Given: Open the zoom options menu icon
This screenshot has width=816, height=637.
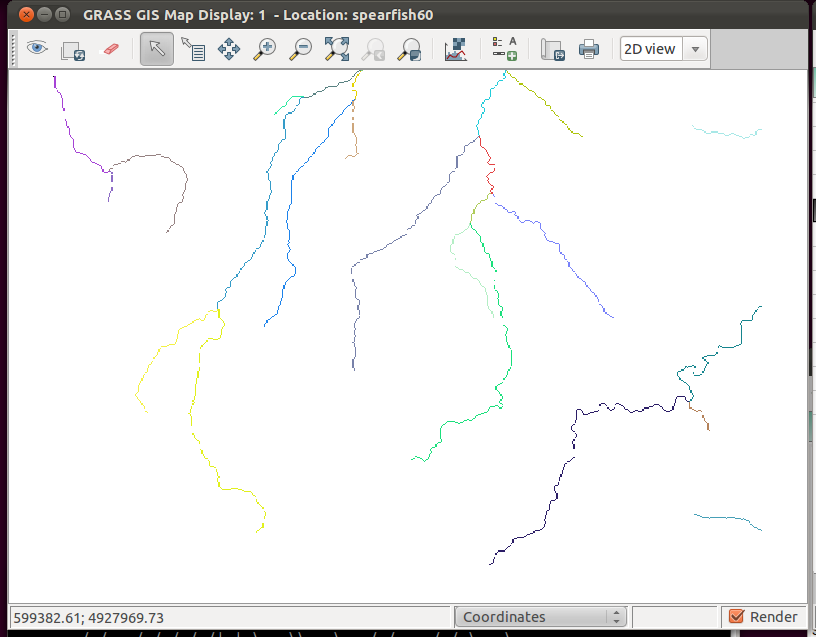Looking at the screenshot, I should 409,49.
